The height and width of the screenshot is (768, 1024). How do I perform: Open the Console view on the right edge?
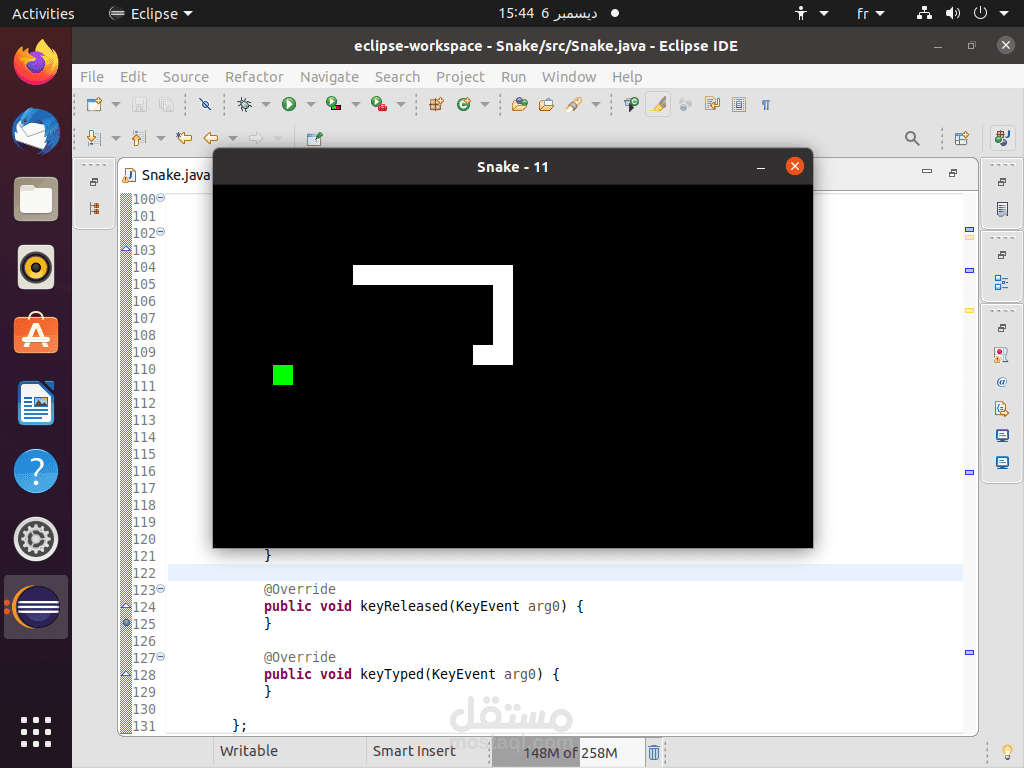click(x=1002, y=434)
